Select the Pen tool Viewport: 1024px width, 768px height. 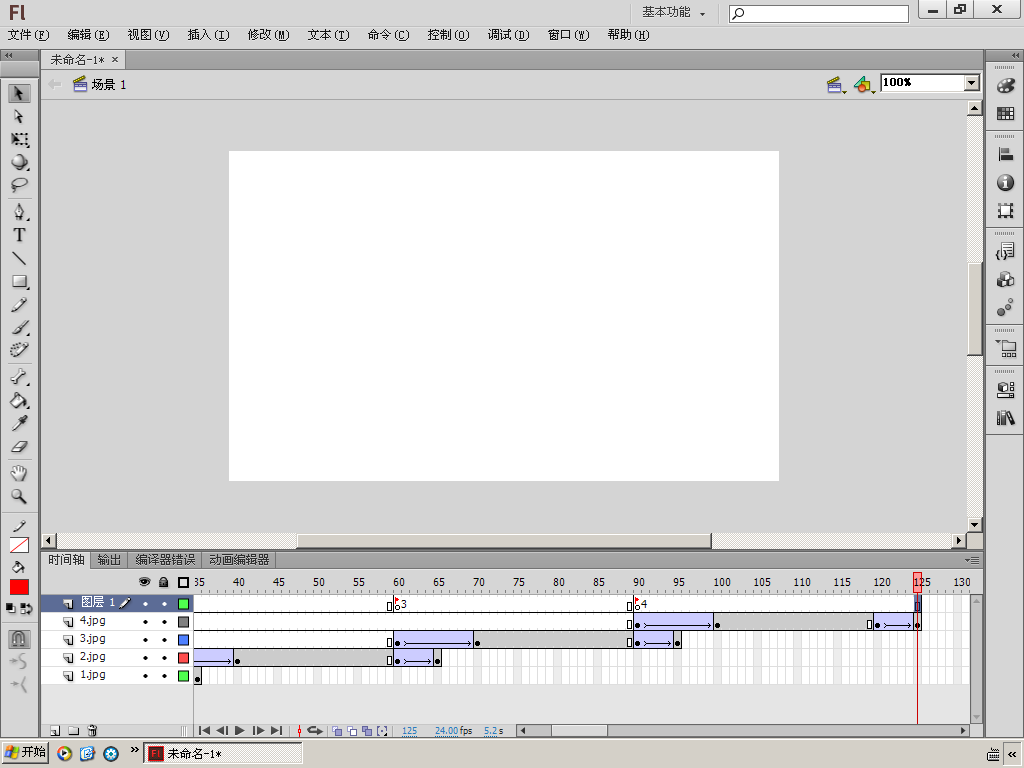(x=19, y=212)
